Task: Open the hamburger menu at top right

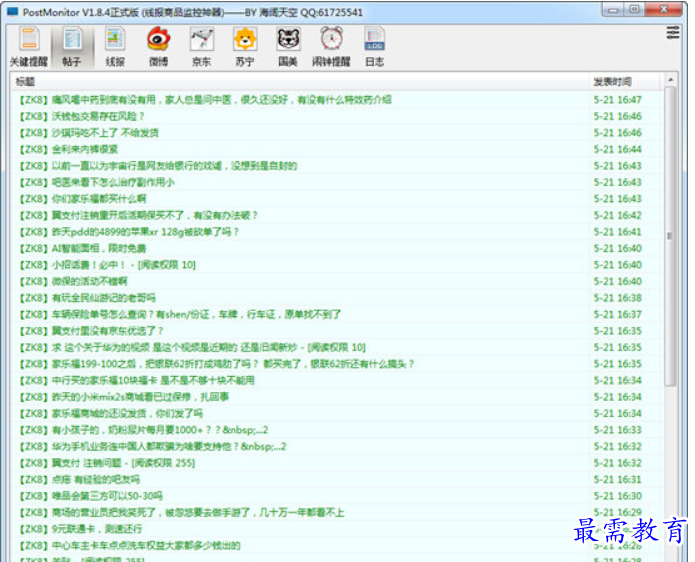Action: 674,34
